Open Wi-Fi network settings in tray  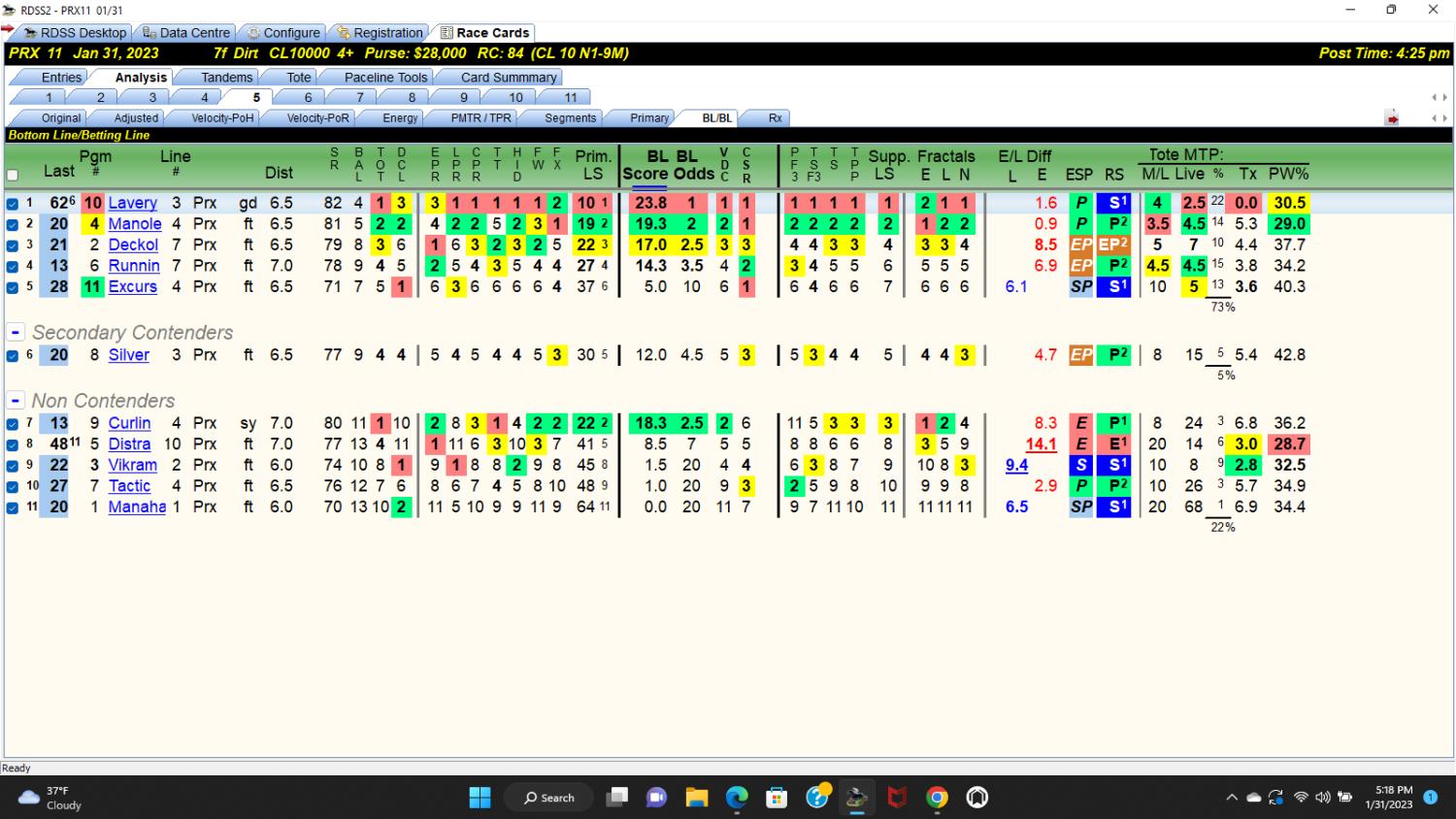tap(1301, 798)
